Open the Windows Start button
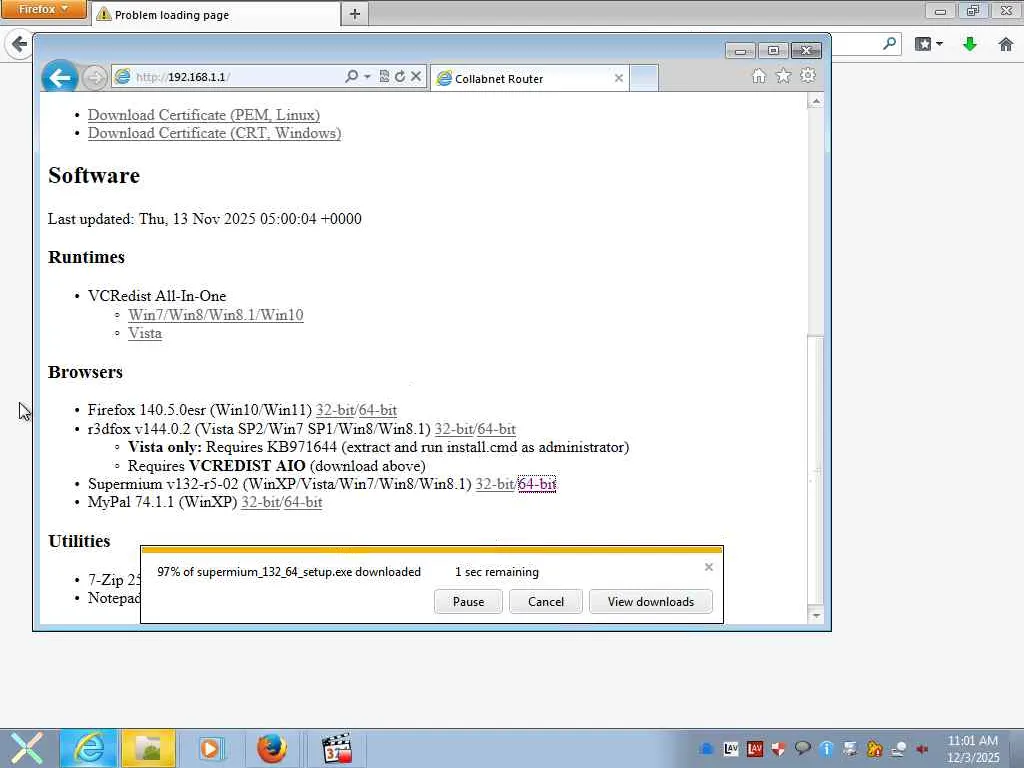1024x768 pixels. point(25,748)
